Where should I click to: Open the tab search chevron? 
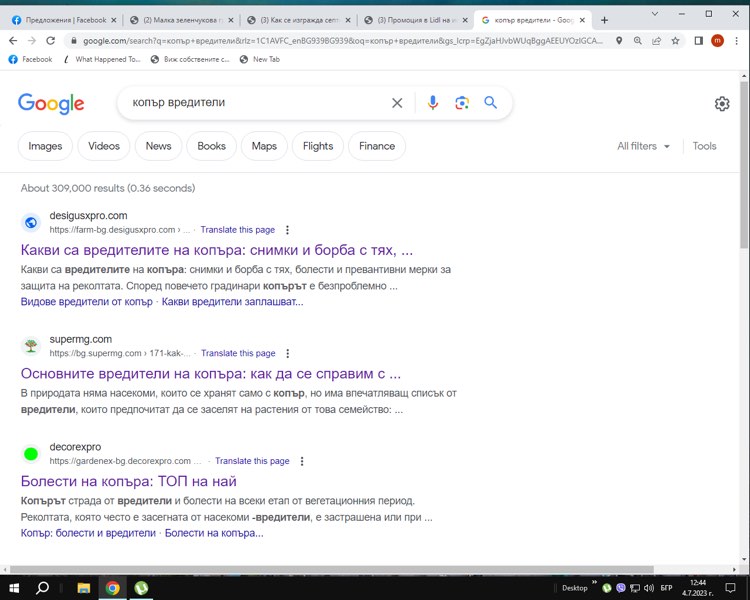655,14
